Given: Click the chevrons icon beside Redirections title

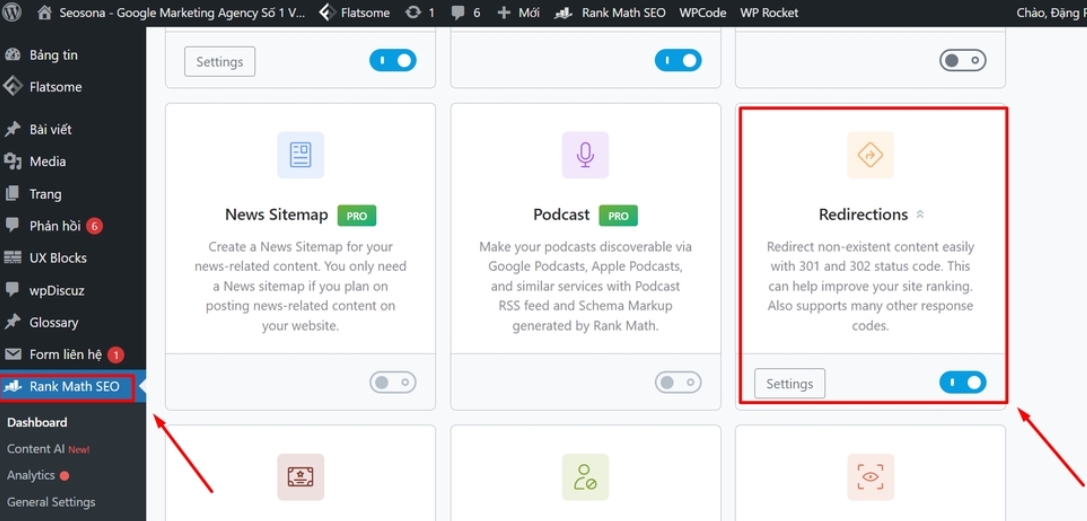Looking at the screenshot, I should pyautogui.click(x=920, y=215).
